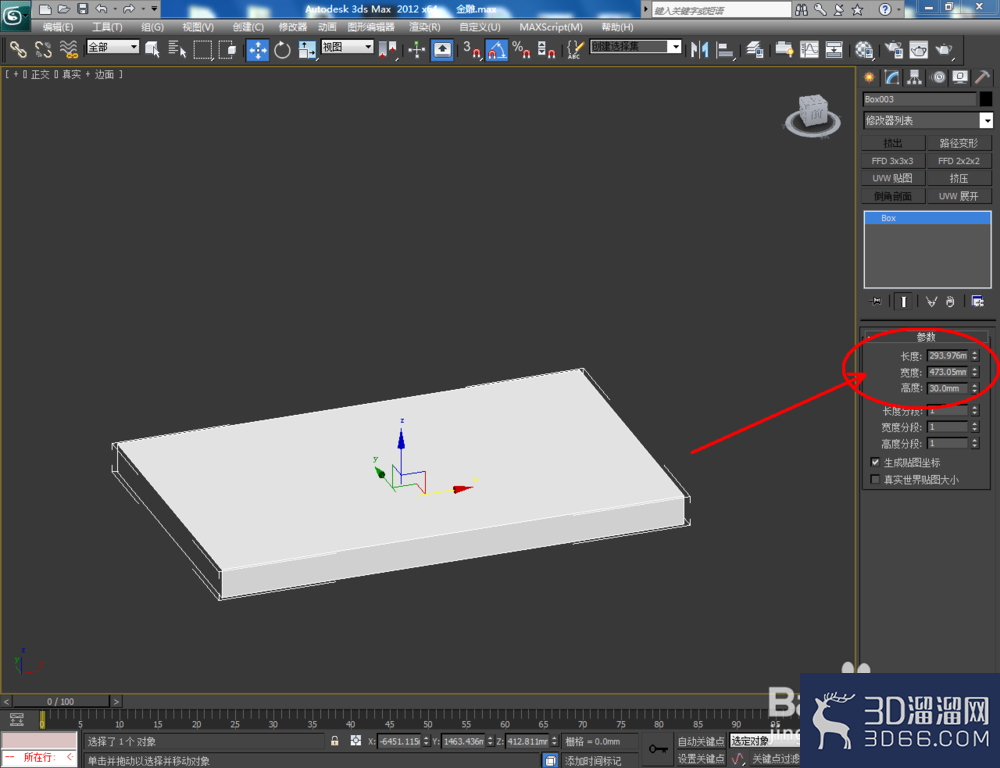Screen dimensions: 1000x768
Task: Open the Layer Manager
Action: [x=755, y=50]
